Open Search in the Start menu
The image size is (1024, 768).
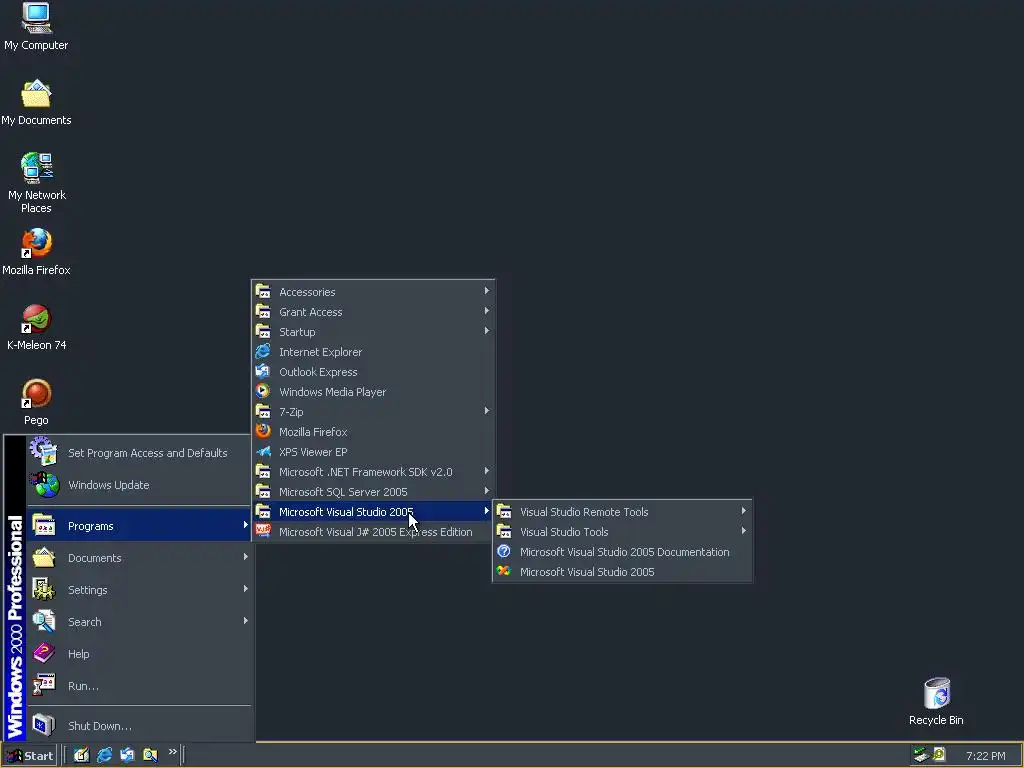click(x=139, y=622)
